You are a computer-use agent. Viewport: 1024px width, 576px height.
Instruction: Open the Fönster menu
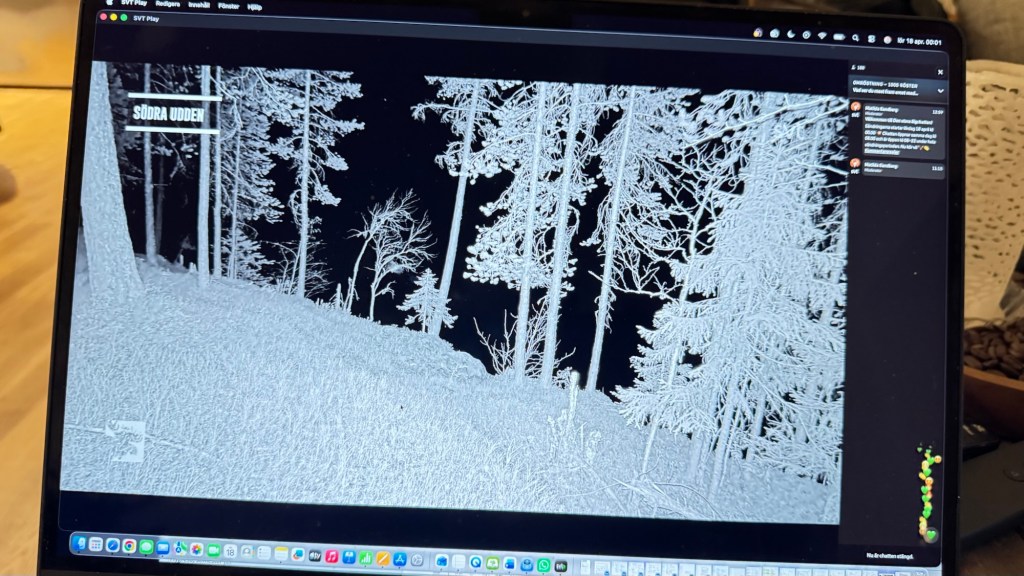tap(232, 4)
